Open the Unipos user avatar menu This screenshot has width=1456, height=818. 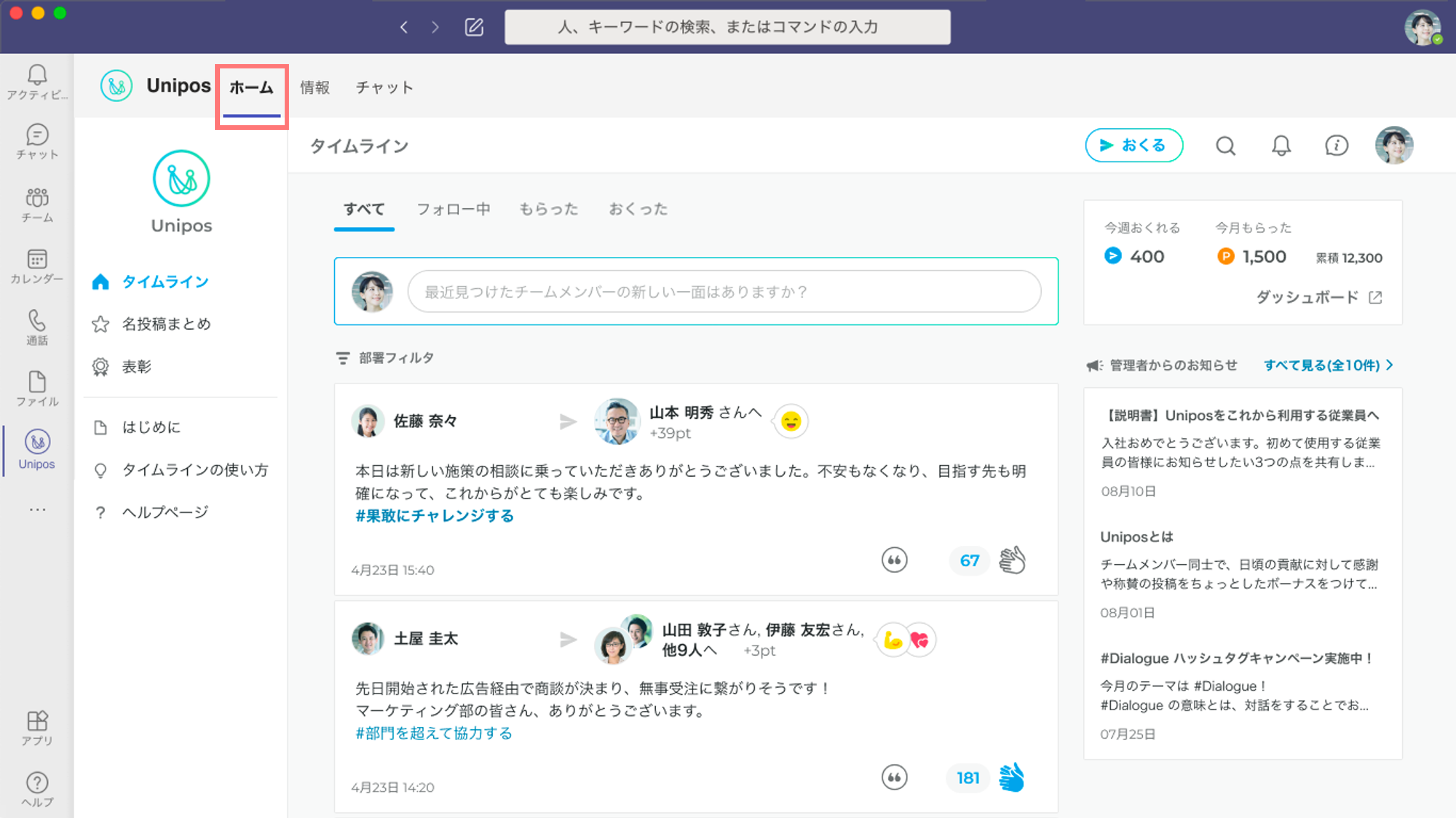tap(1394, 145)
